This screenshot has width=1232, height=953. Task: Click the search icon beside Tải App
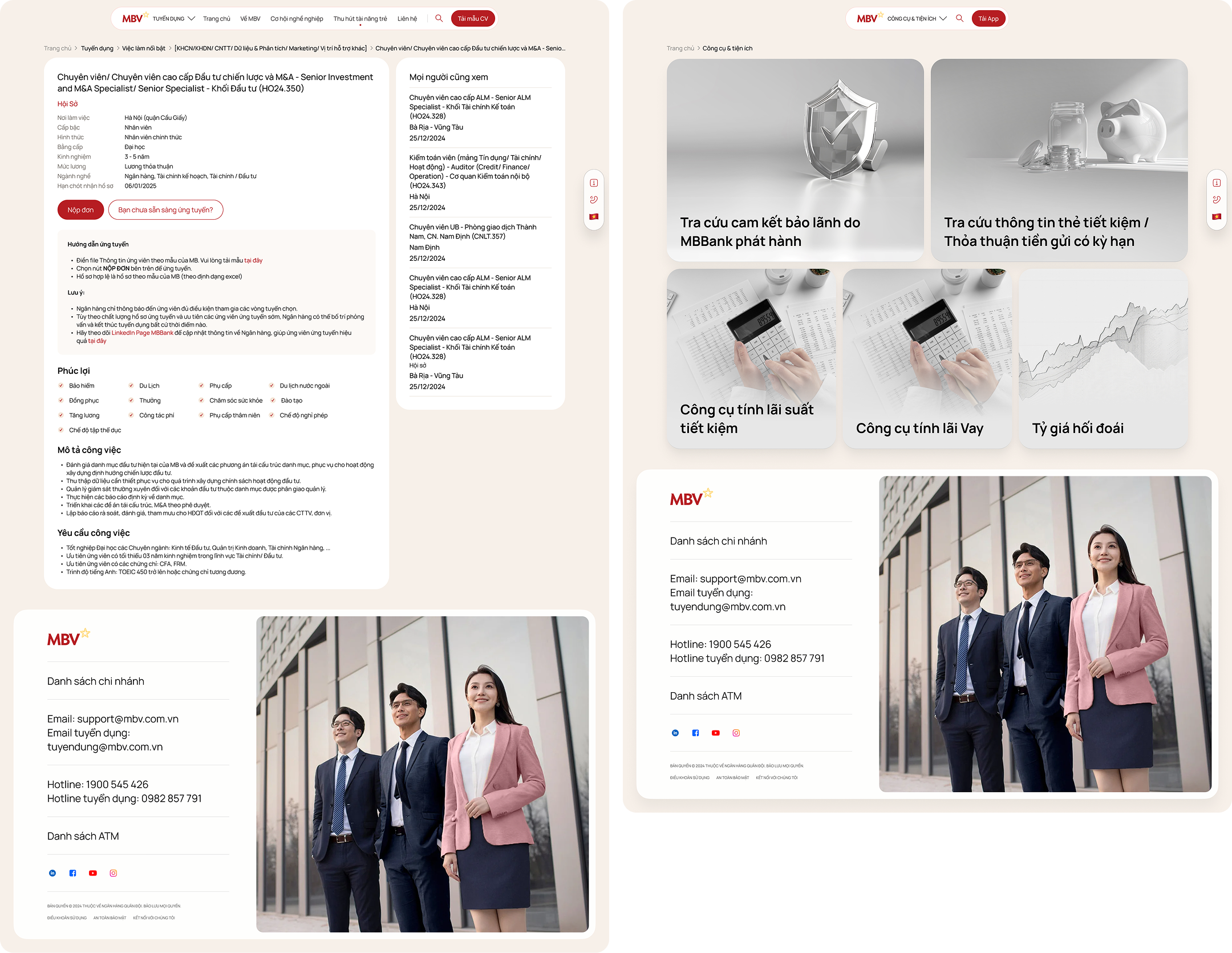click(x=960, y=18)
